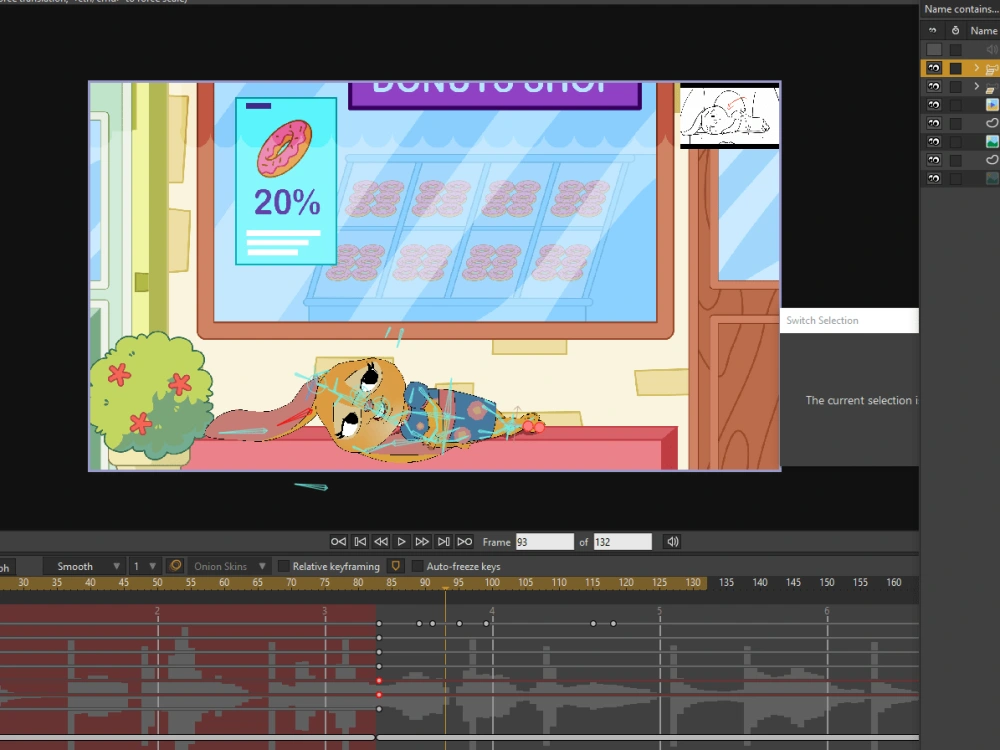The height and width of the screenshot is (750, 1000).
Task: Open the interval dropdown showing 1
Action: 143,566
